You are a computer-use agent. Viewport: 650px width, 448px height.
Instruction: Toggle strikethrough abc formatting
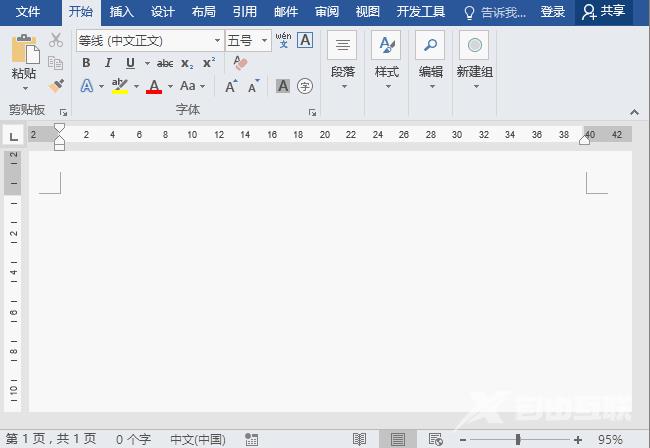point(165,63)
